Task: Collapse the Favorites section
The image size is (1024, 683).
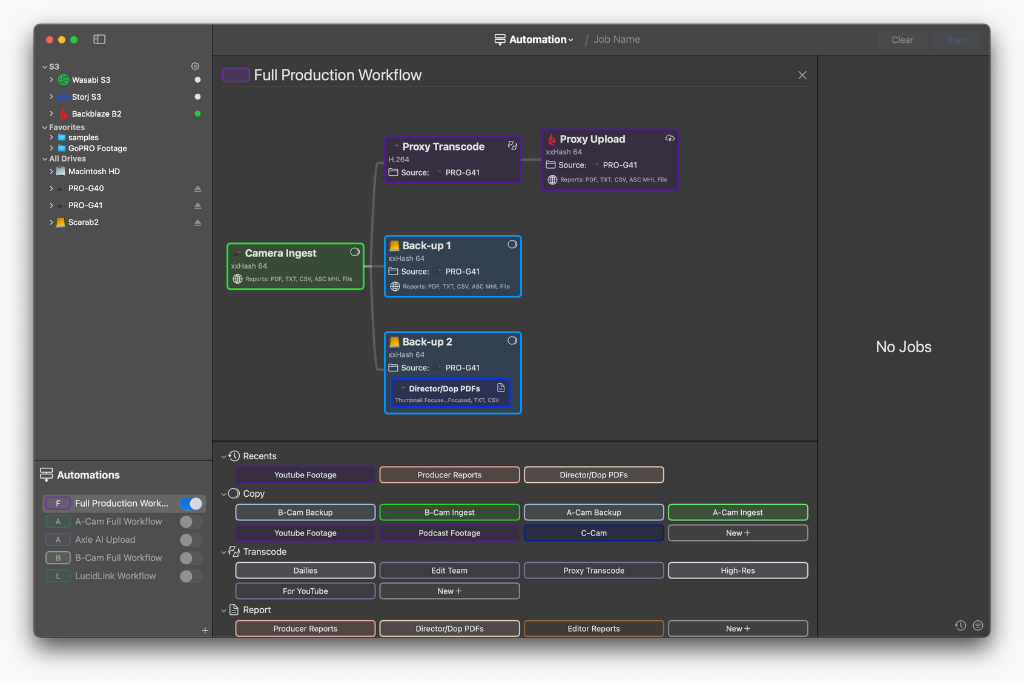Action: pos(44,127)
